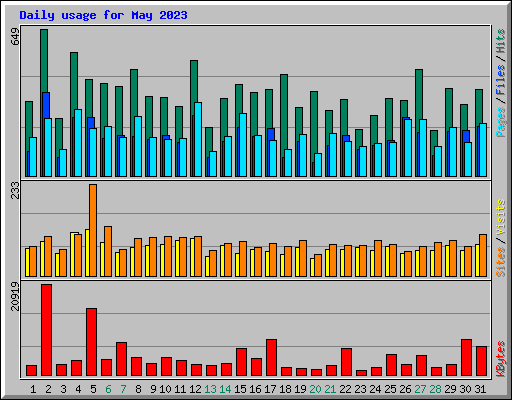Click day label "30" on the axis
Image resolution: width=512 pixels, height=400 pixels.
coord(465,389)
